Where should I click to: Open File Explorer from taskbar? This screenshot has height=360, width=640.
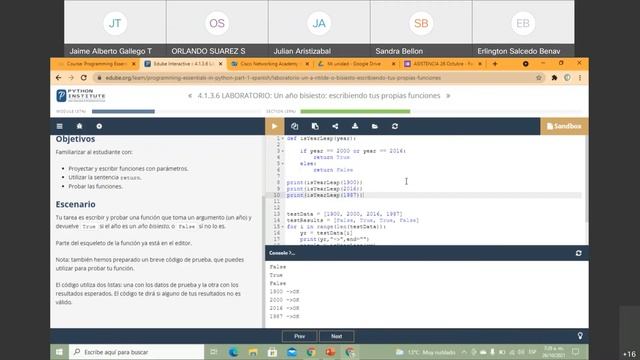[x=253, y=352]
